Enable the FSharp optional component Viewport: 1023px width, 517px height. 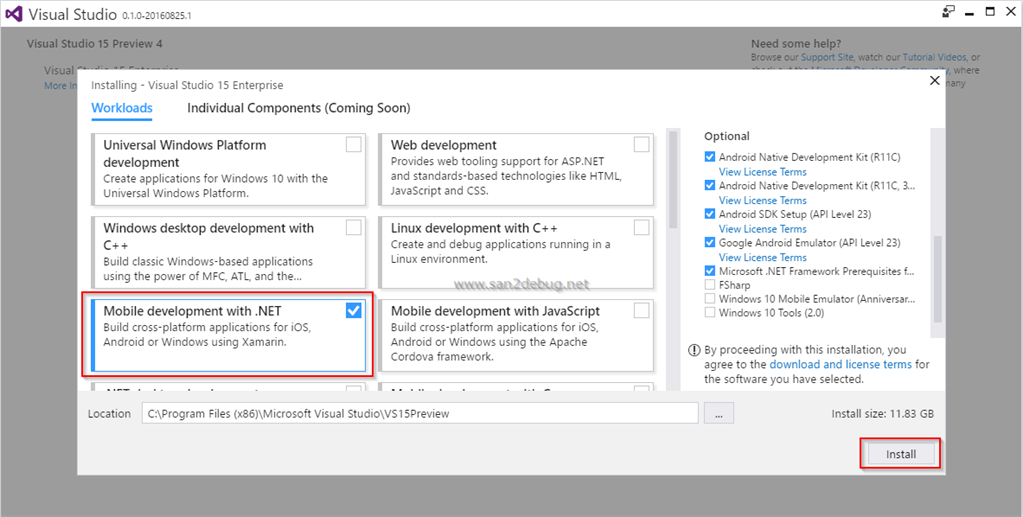pos(710,285)
